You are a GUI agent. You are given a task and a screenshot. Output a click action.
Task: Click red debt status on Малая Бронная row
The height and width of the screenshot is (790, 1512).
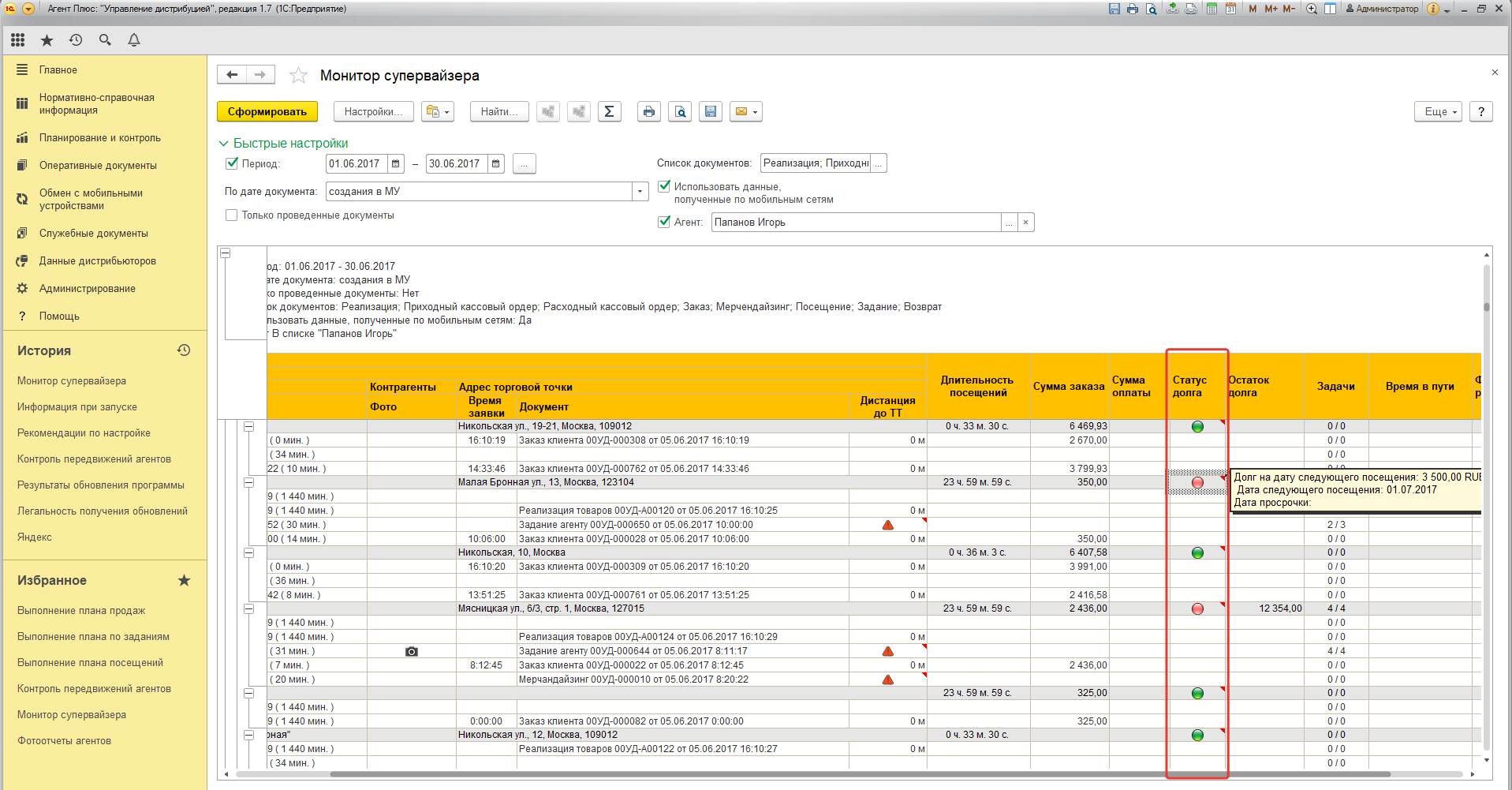[1197, 483]
